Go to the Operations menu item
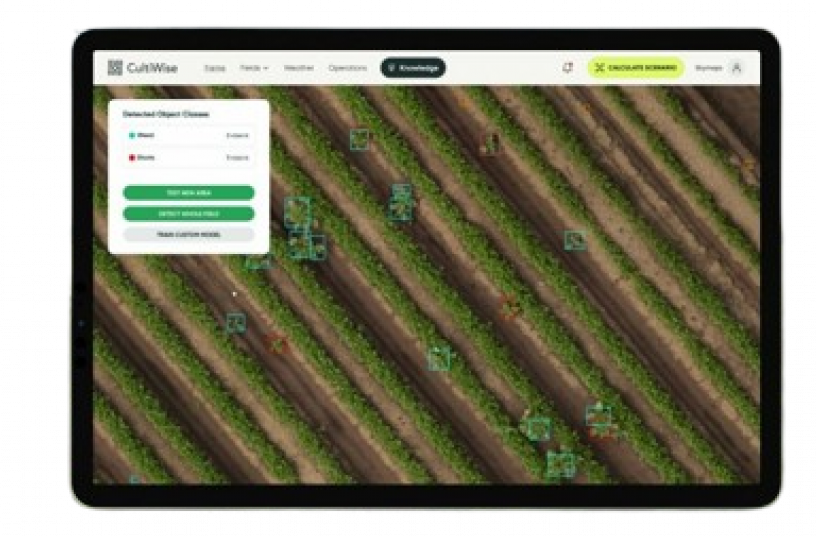The width and height of the screenshot is (816, 536). click(x=348, y=68)
